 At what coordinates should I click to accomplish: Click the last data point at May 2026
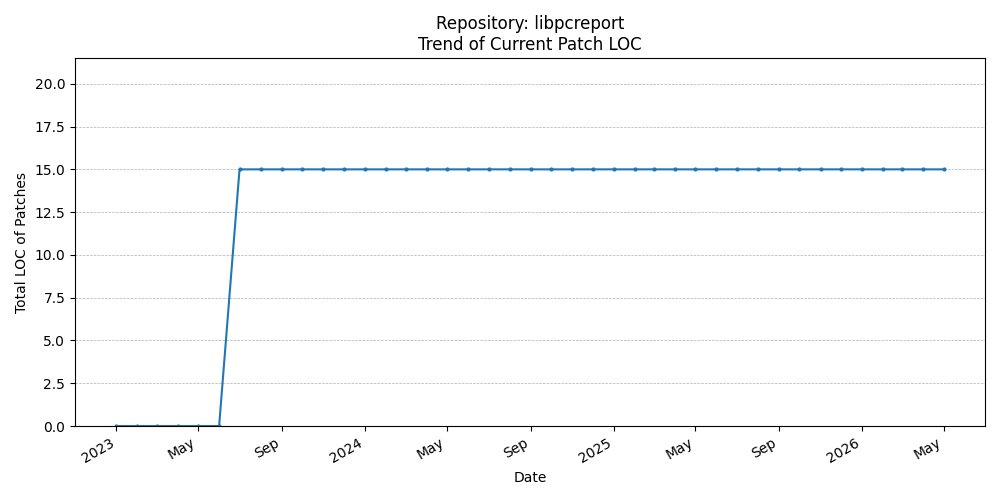pos(944,170)
